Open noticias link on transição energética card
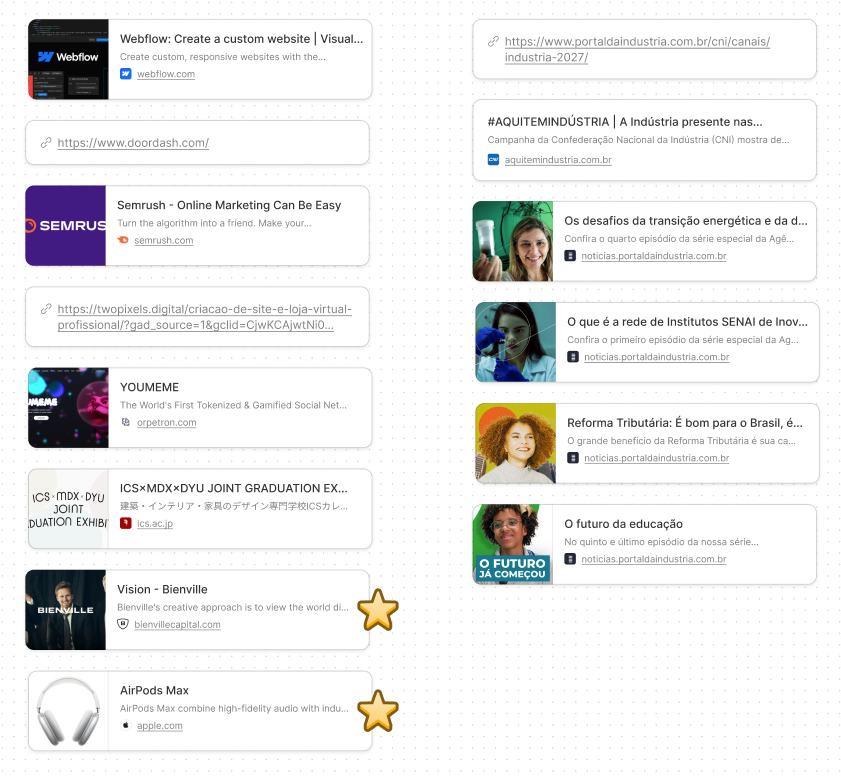This screenshot has height=778, width=841. 653,256
